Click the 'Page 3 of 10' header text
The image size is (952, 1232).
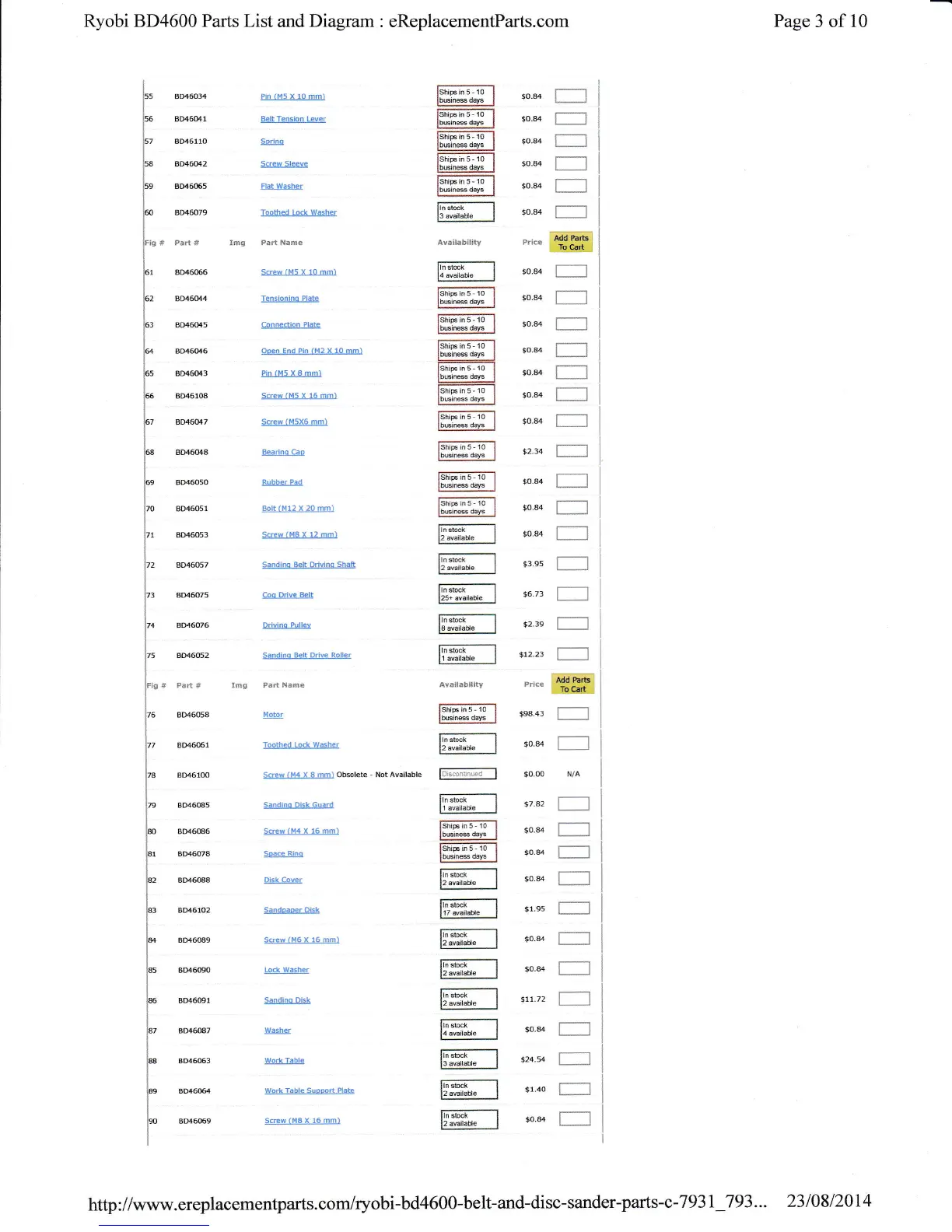click(x=821, y=21)
